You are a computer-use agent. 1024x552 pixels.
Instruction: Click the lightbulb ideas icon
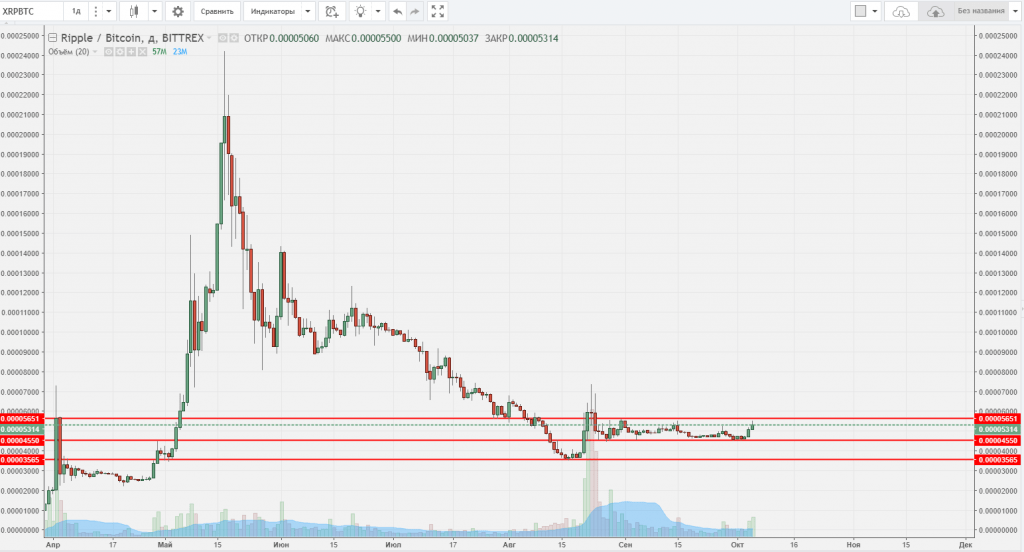(x=360, y=12)
